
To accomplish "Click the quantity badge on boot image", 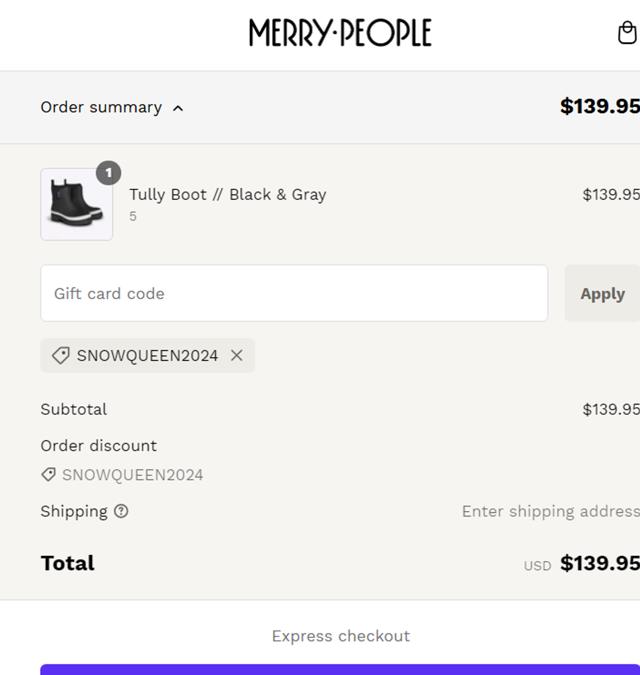I will click(108, 173).
